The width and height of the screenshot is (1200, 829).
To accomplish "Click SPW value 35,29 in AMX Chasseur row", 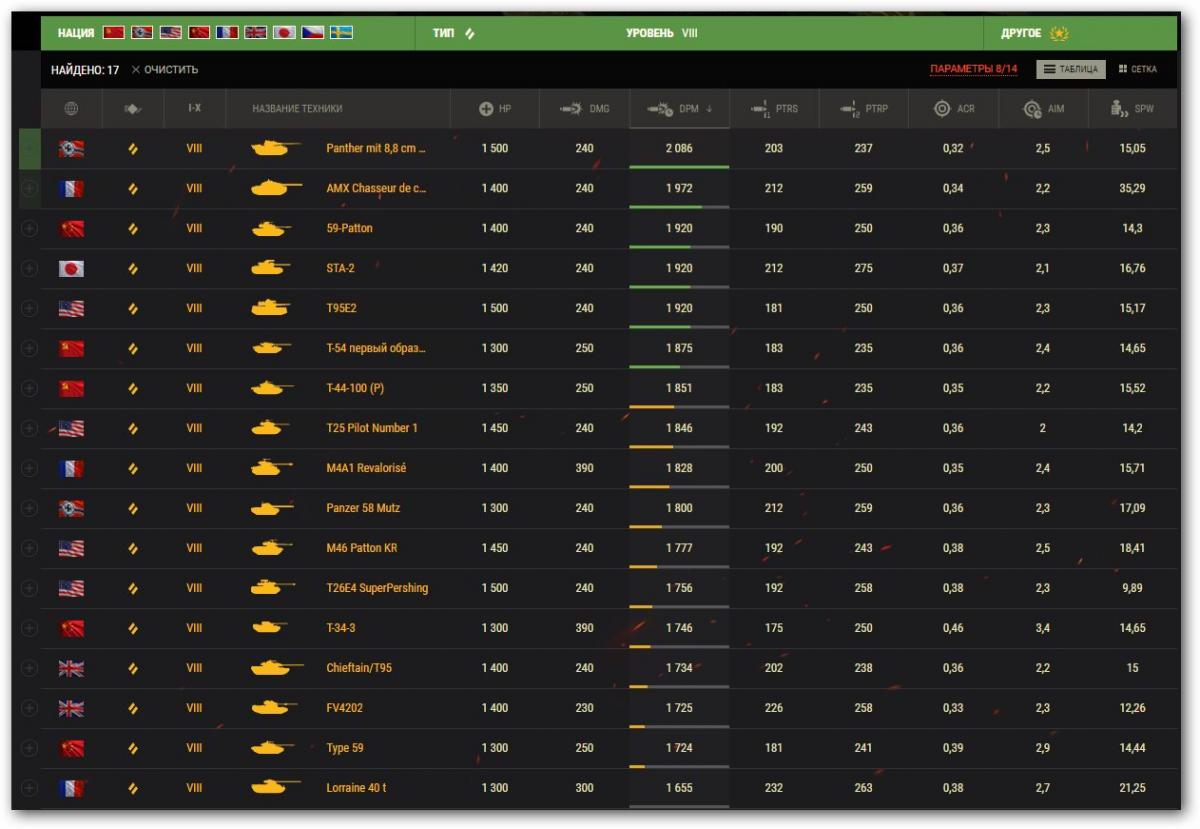I will [x=1132, y=188].
